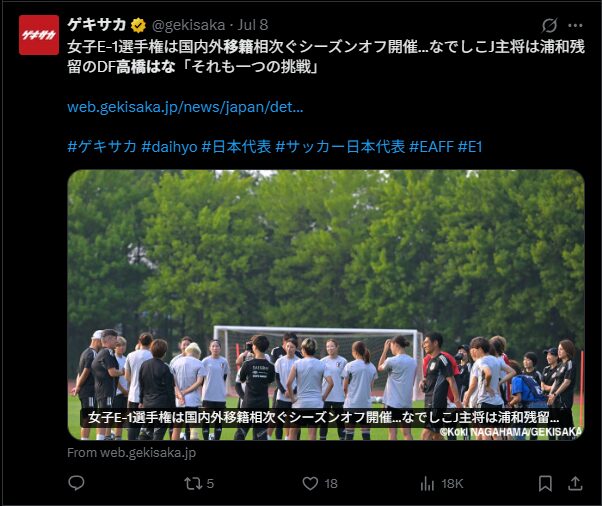Click the reply speech bubble icon
Image resolution: width=602 pixels, height=506 pixels.
76,483
